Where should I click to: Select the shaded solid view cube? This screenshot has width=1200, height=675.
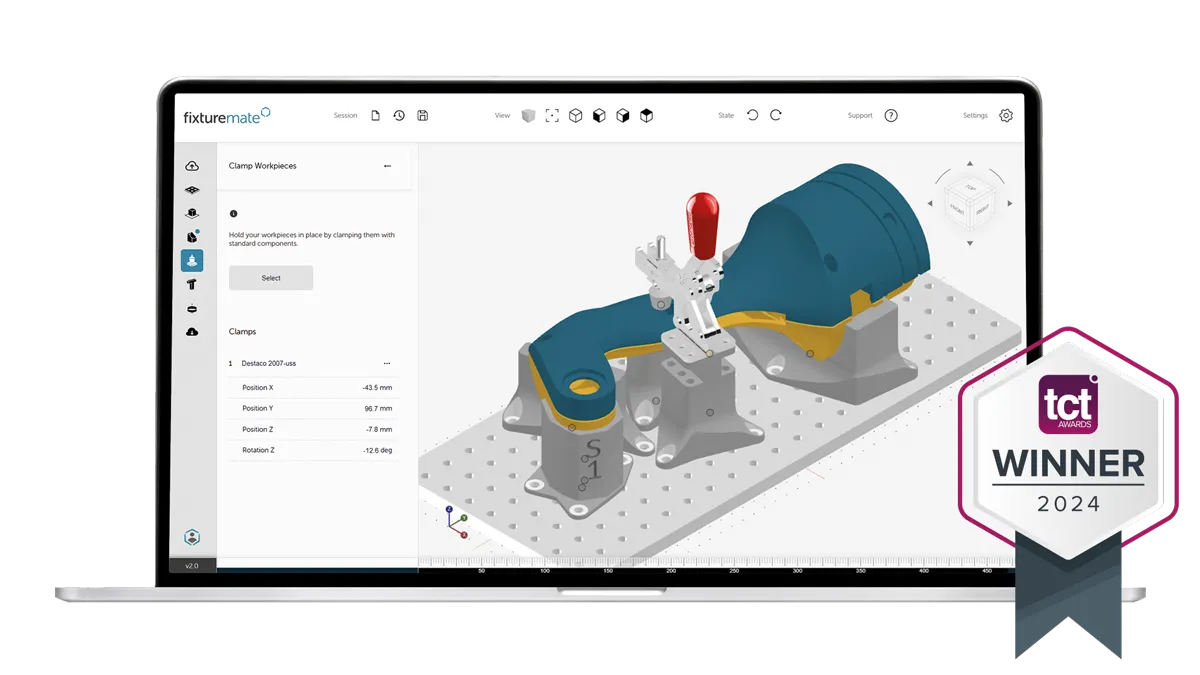click(x=528, y=116)
